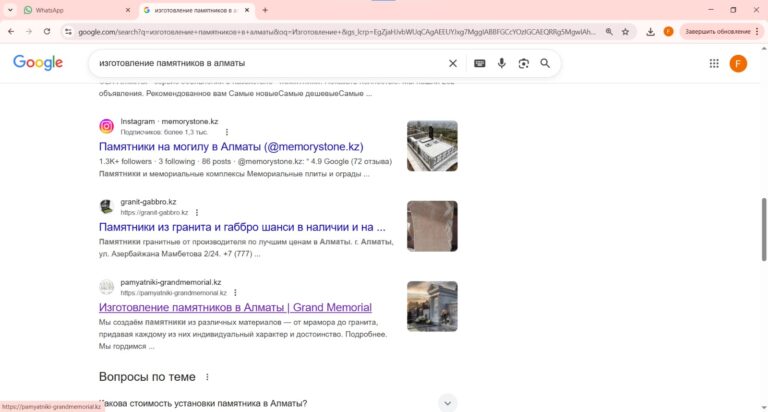Bookmark this page with star icon
Viewport: 768px width, 412px height.
point(625,31)
